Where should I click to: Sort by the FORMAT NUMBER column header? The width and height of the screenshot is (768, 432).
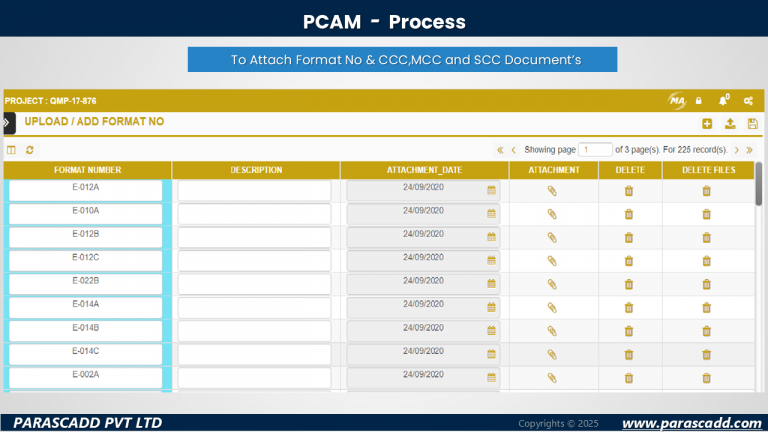(x=88, y=170)
